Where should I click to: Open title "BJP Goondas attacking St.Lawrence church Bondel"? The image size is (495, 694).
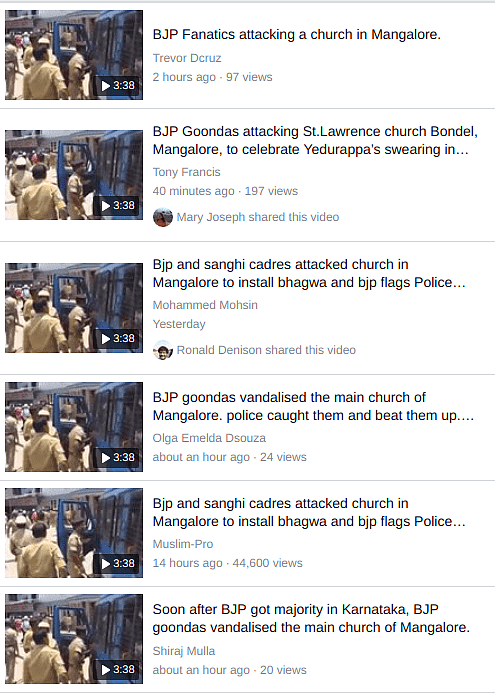[x=315, y=140]
